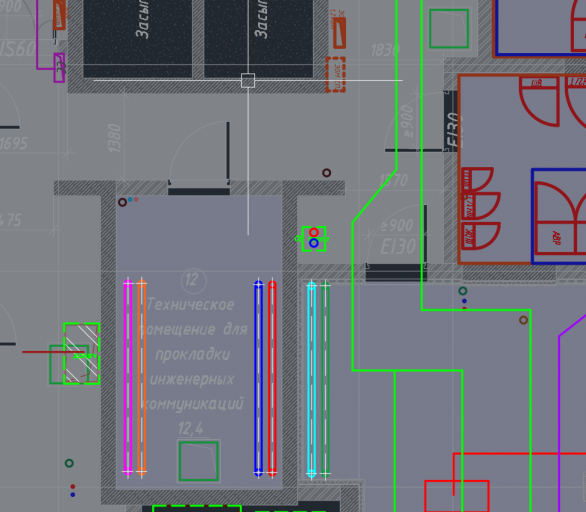The width and height of the screenshot is (586, 512).
Task: Click the red circle inside the green riser box
Action: [x=314, y=232]
